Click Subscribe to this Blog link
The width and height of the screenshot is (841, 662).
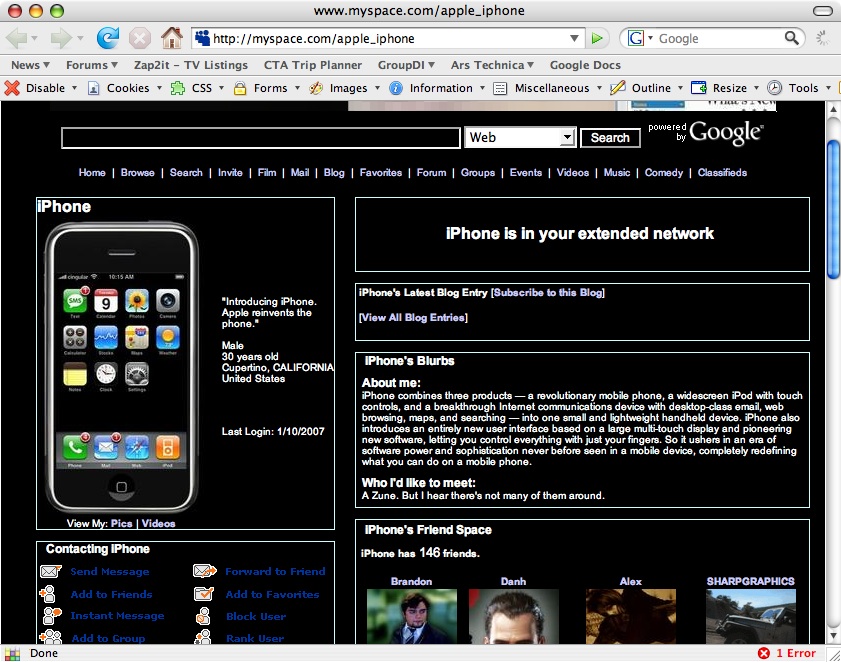point(548,292)
